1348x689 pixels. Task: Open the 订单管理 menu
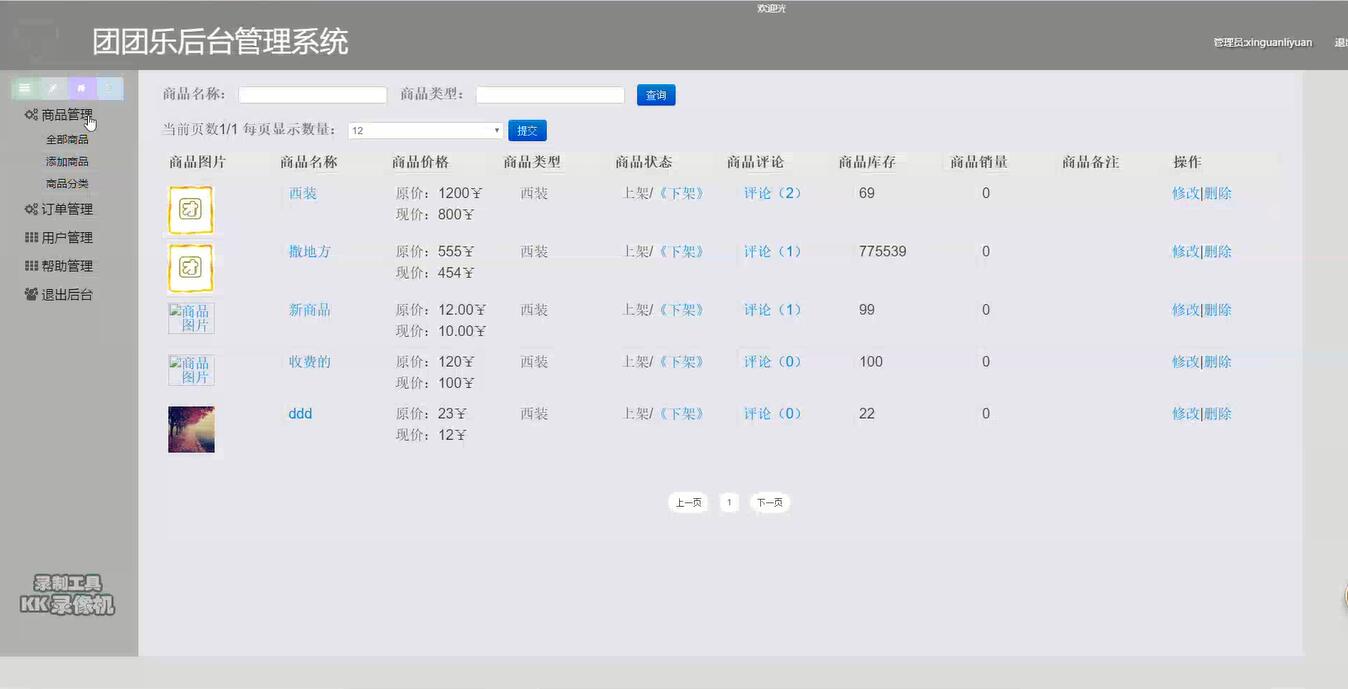(65, 208)
